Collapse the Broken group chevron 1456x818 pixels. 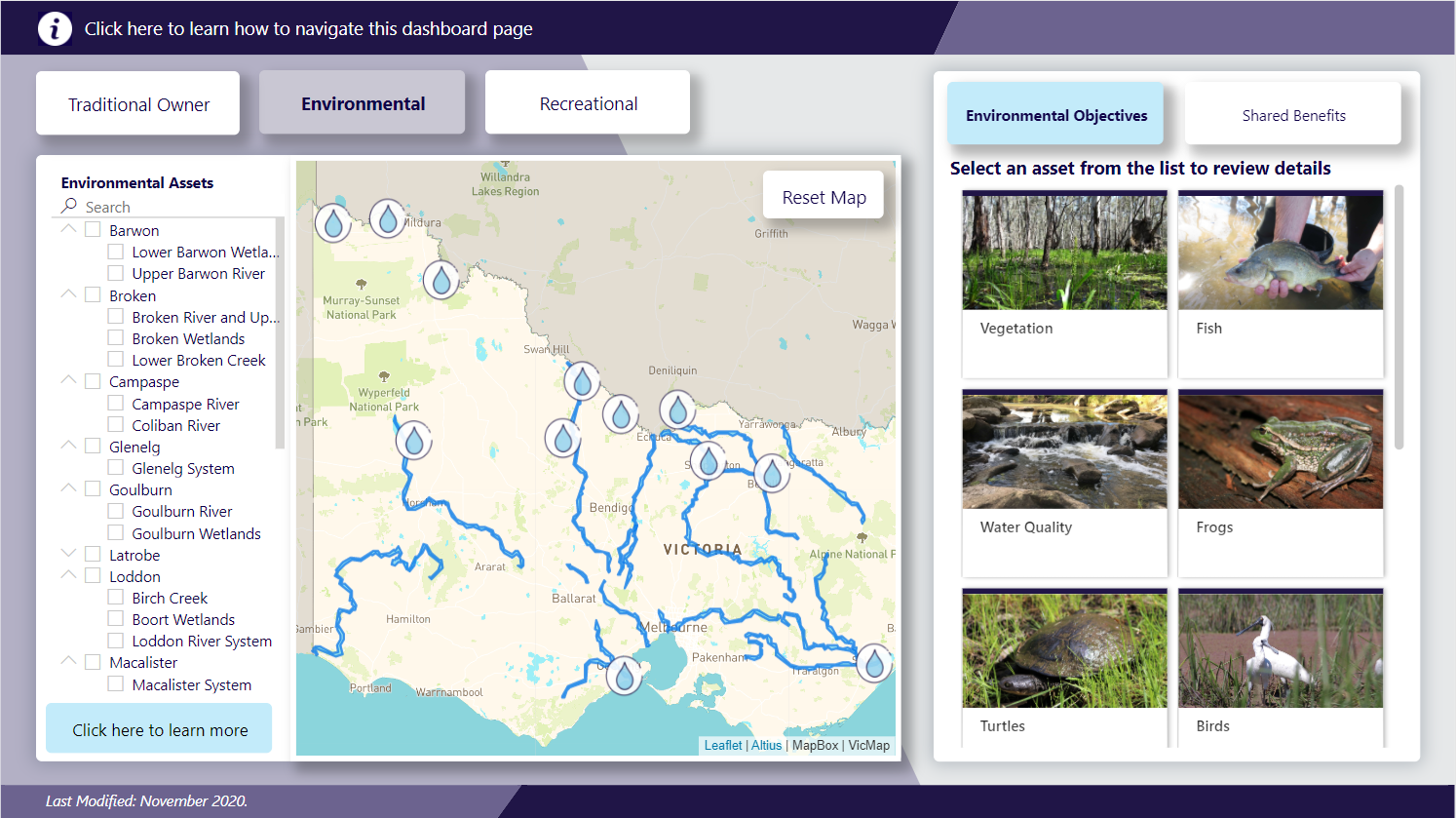click(68, 293)
